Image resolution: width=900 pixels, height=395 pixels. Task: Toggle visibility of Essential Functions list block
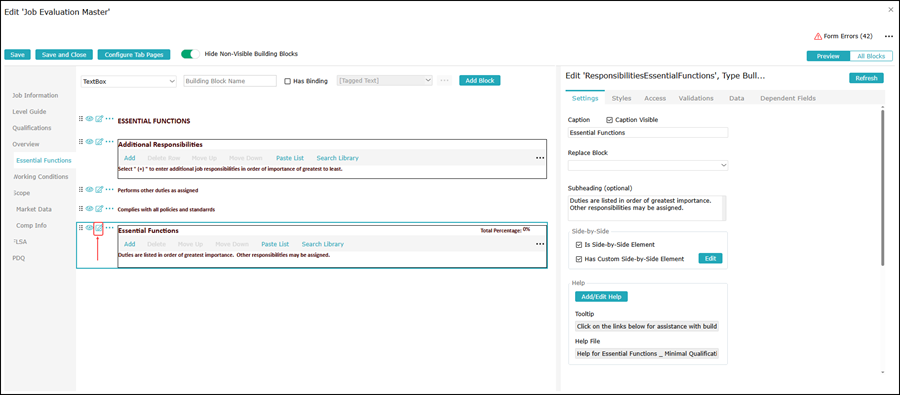click(x=90, y=229)
